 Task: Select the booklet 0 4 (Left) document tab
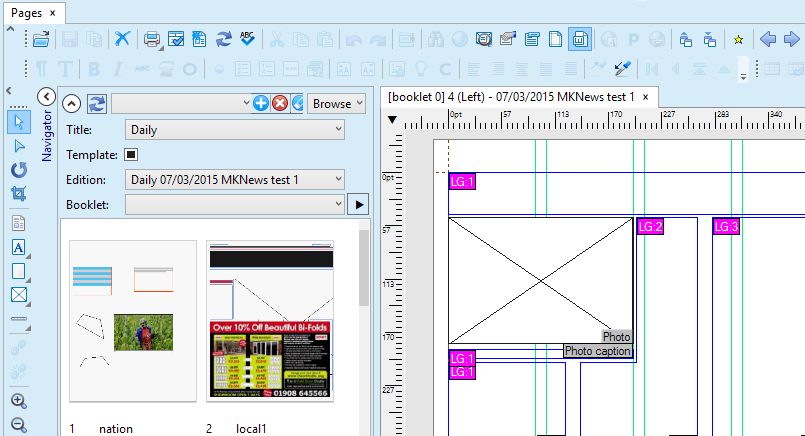click(x=511, y=97)
